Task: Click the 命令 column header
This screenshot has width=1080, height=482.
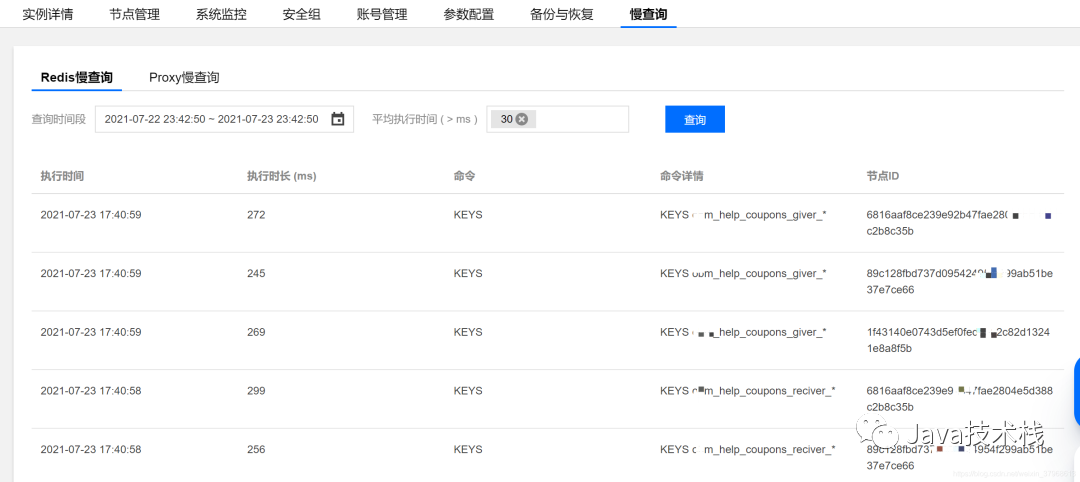Action: tap(464, 176)
